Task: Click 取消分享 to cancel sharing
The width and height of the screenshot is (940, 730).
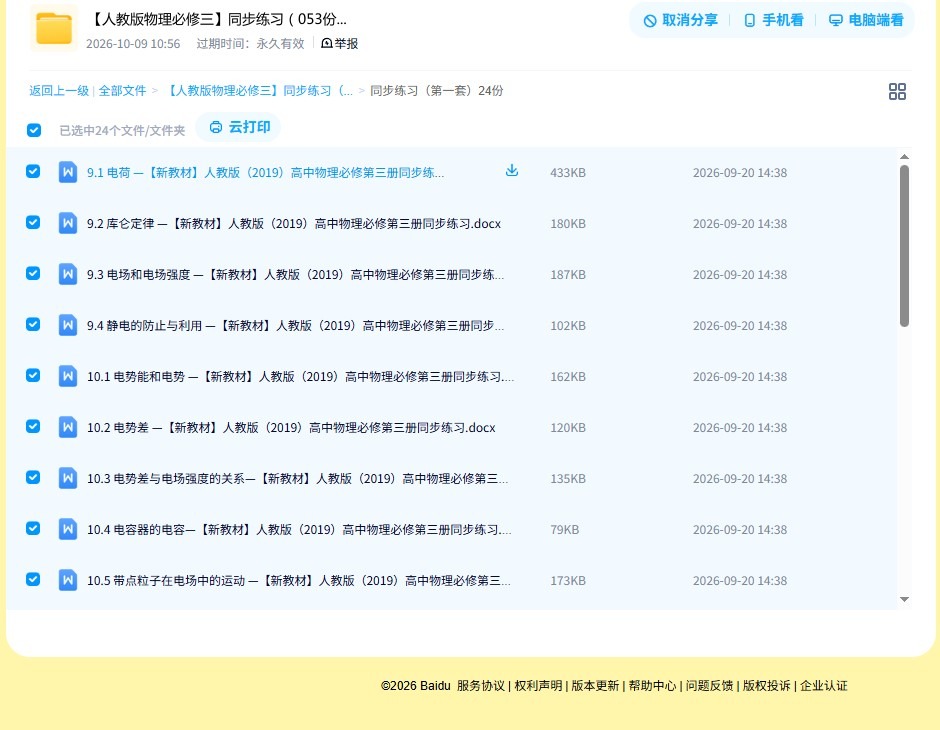Action: (680, 20)
